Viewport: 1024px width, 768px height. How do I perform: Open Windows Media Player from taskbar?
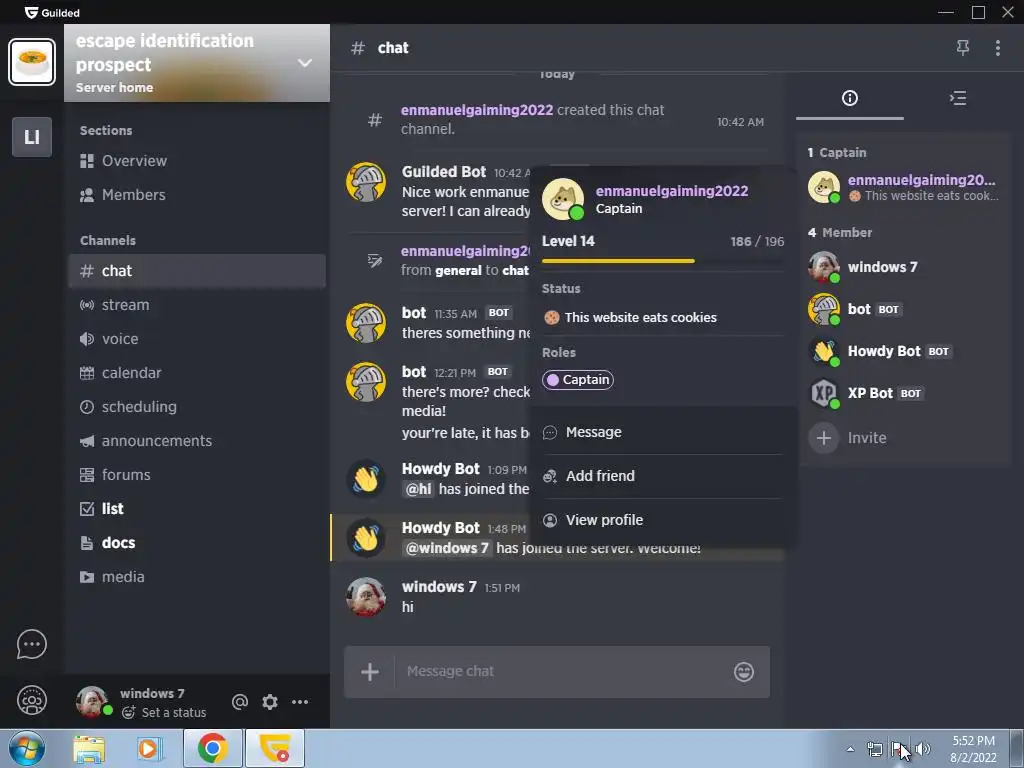tap(148, 749)
